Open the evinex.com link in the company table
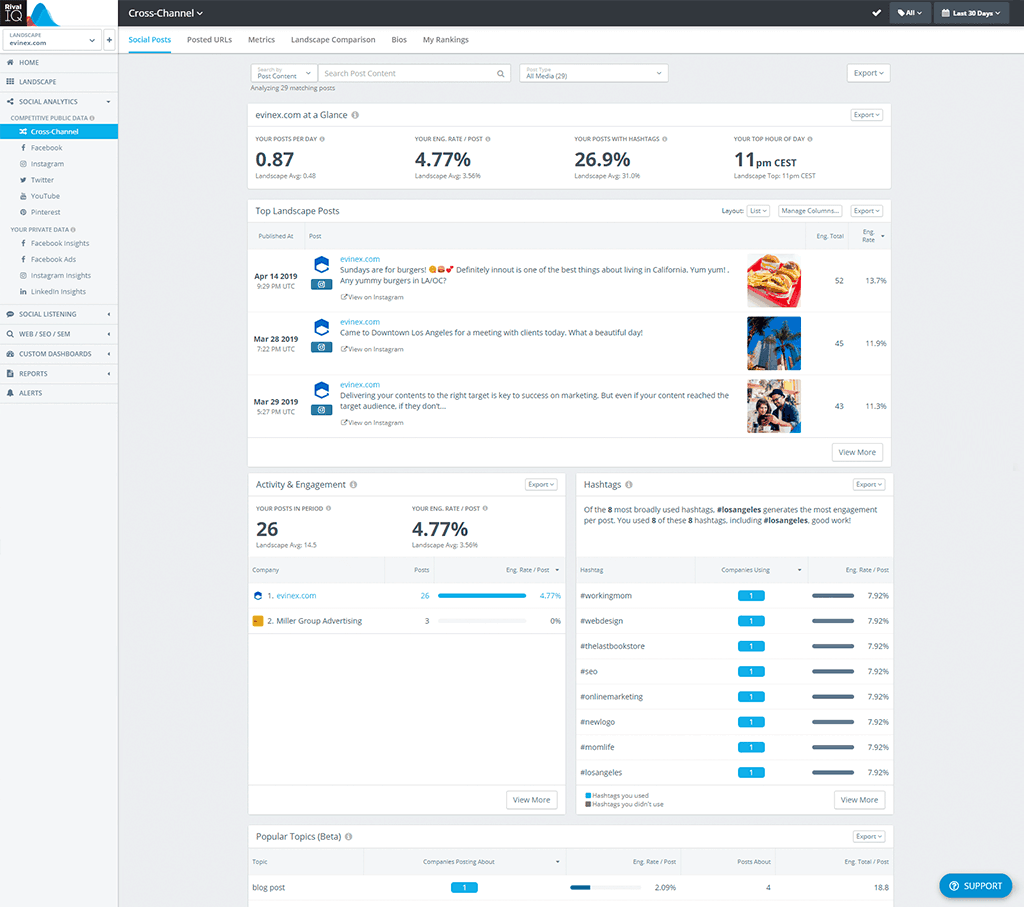This screenshot has width=1024, height=907. point(296,596)
